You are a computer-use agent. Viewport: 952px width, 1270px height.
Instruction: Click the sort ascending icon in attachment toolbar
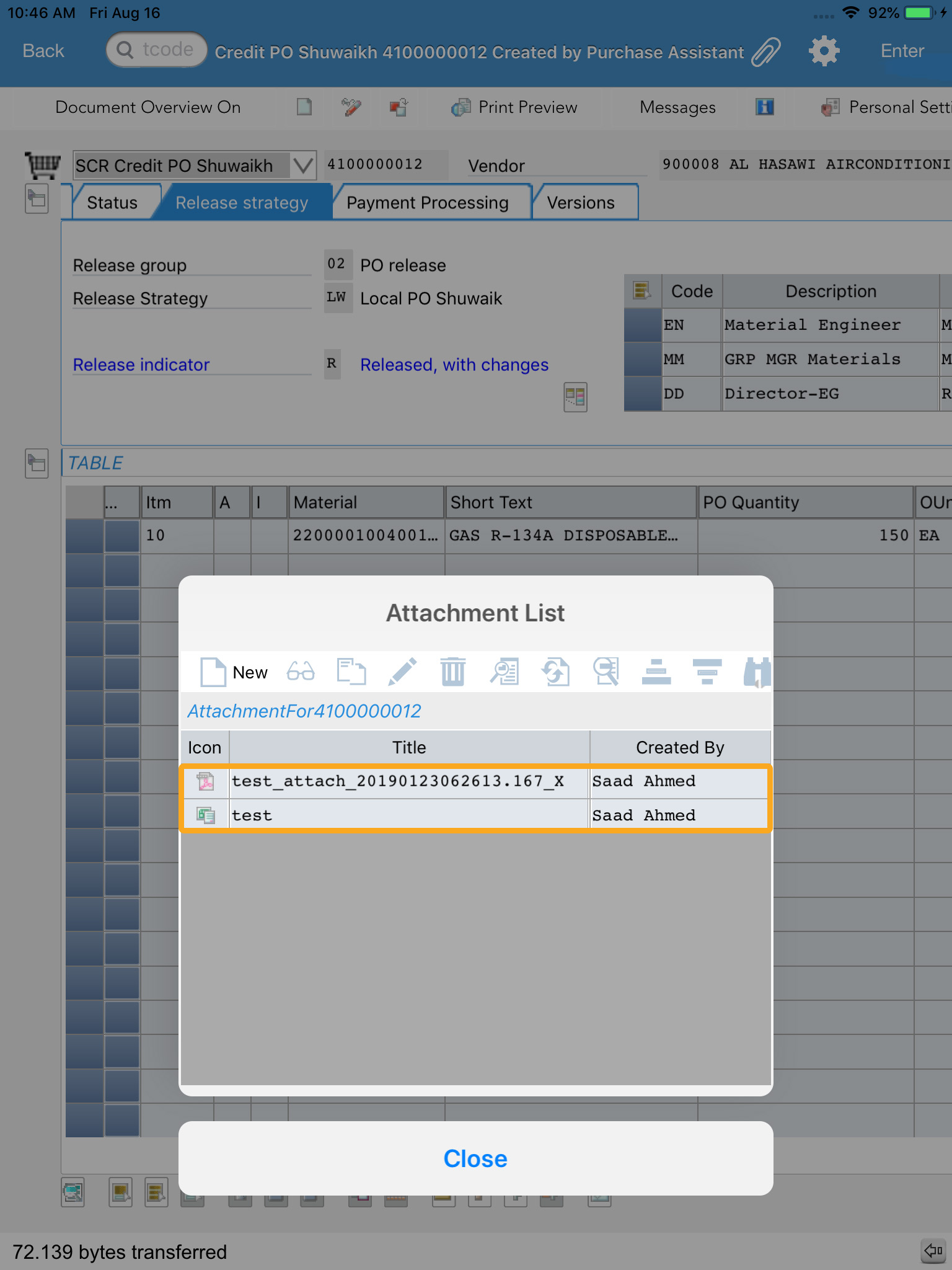point(656,672)
